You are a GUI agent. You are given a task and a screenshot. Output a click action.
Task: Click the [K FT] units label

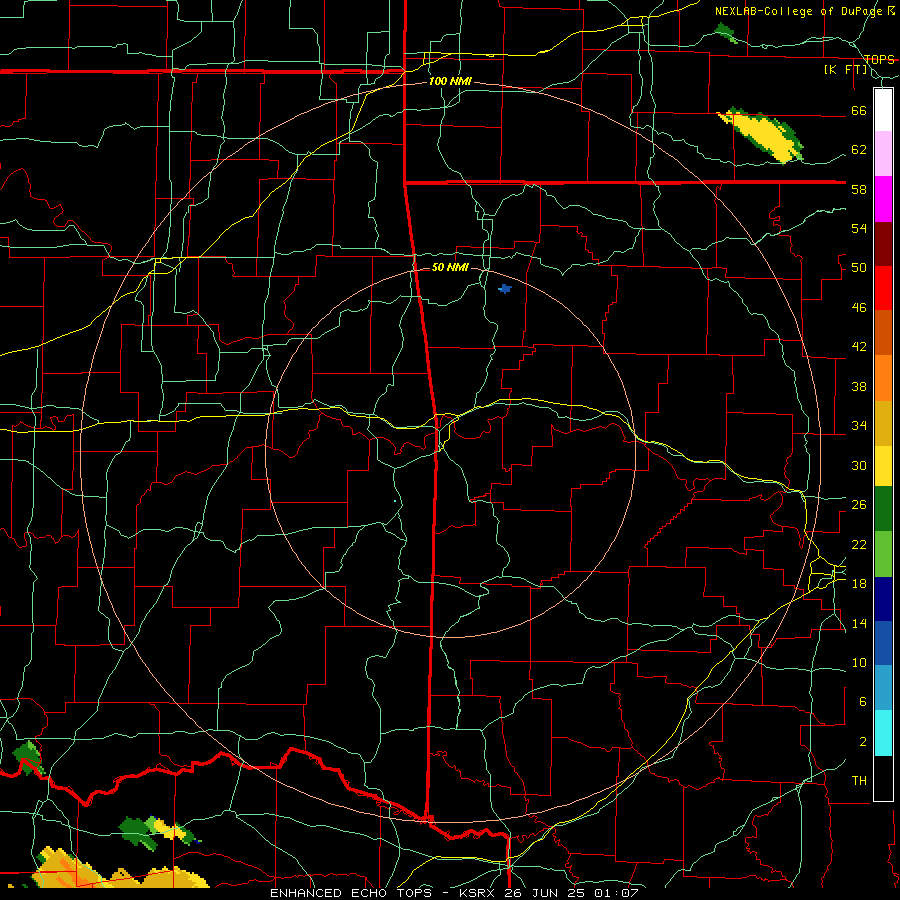[845, 69]
